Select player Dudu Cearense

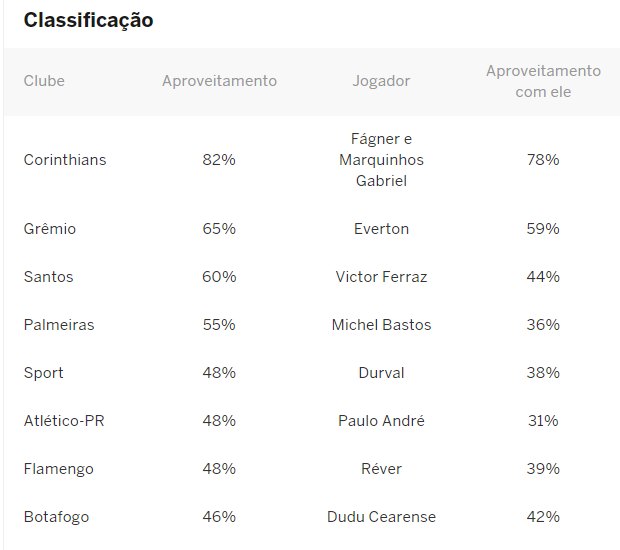pos(381,517)
